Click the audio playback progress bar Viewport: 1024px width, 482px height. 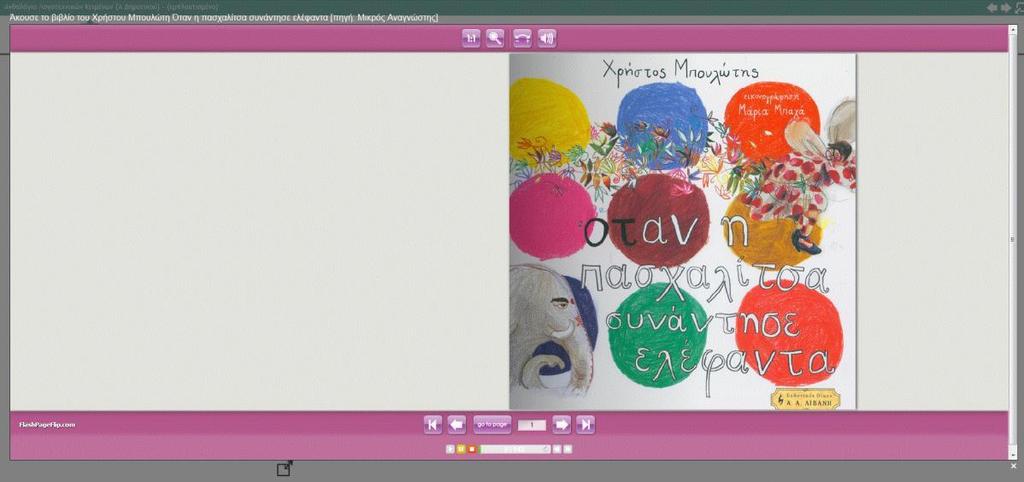[515, 449]
